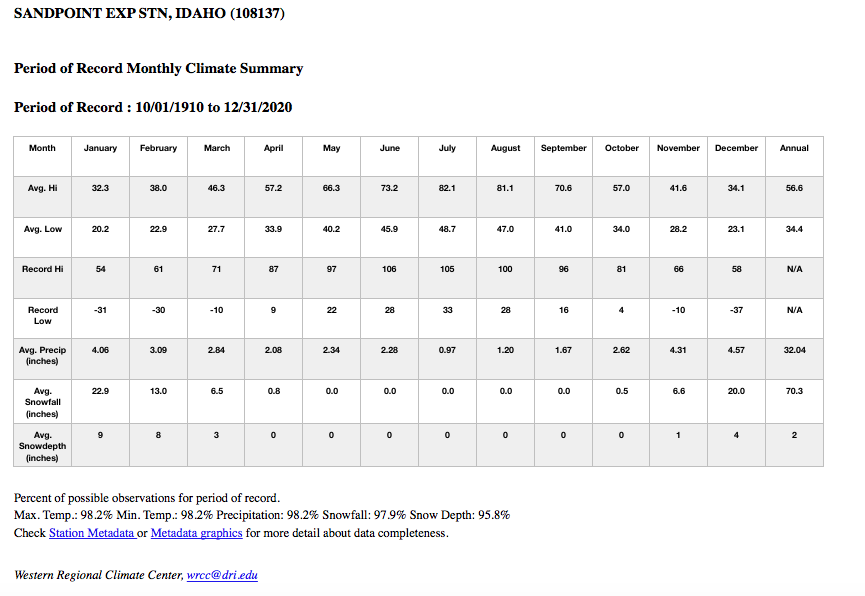The width and height of the screenshot is (865, 596).
Task: Click February Record Low value -30
Action: (x=158, y=310)
